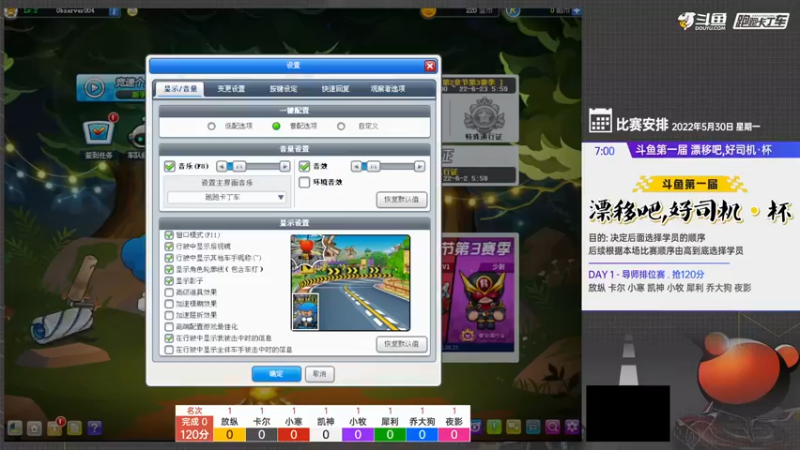Screen dimensions: 800x450
Task: Click the blue plus icon at top right
Action: click(577, 11)
